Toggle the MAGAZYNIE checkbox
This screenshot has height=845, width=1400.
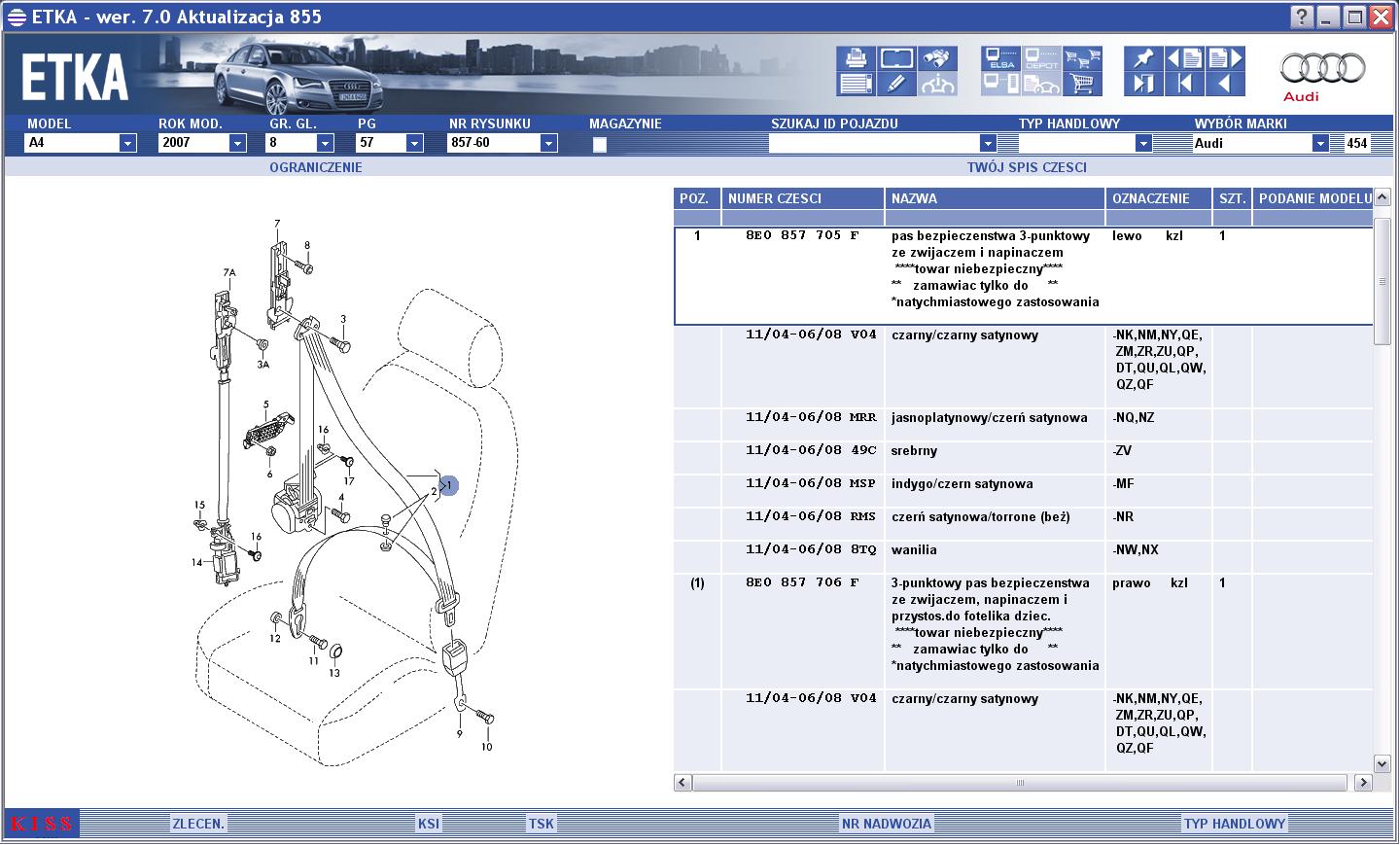click(x=599, y=145)
